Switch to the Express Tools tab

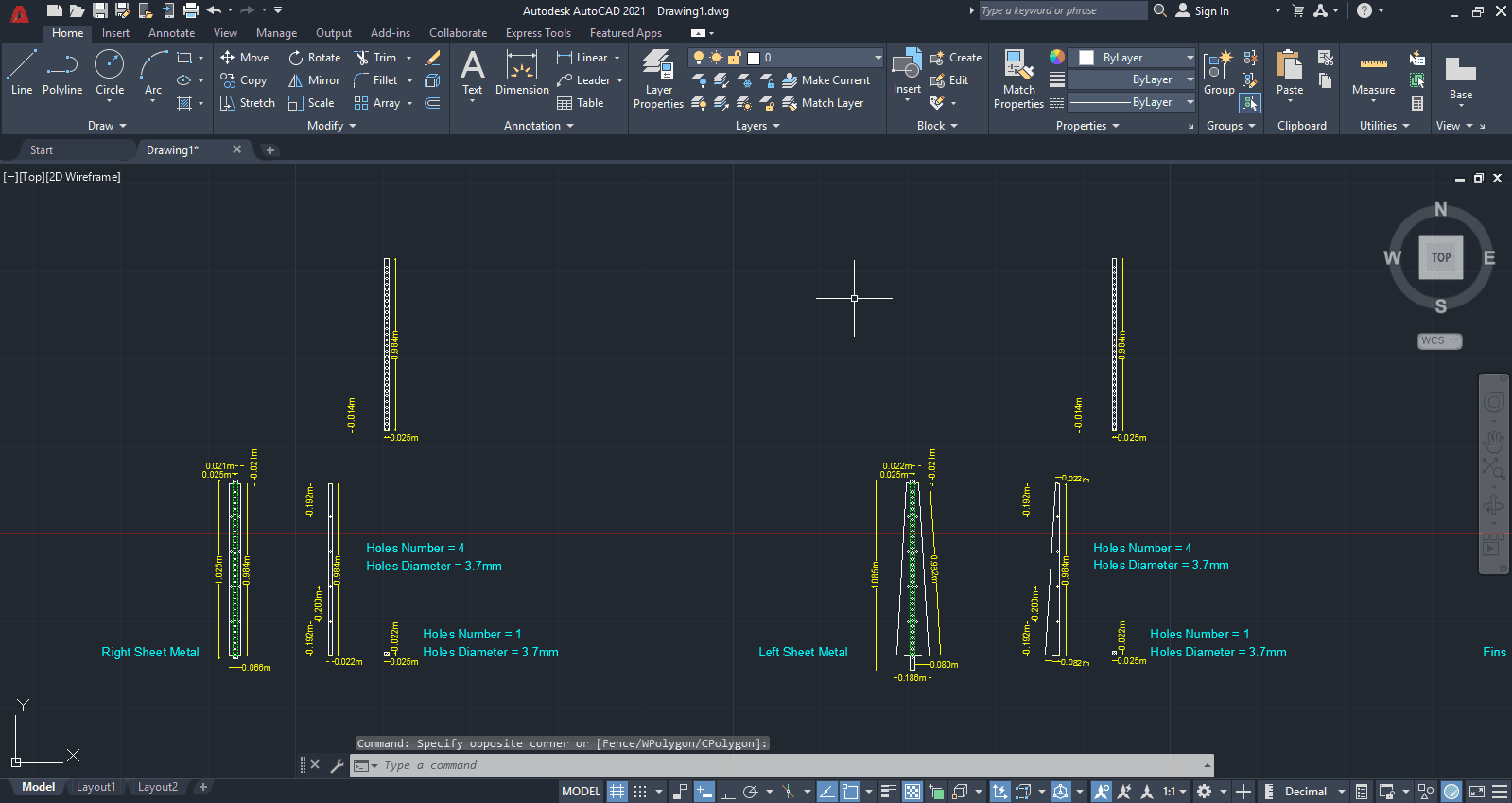tap(538, 33)
